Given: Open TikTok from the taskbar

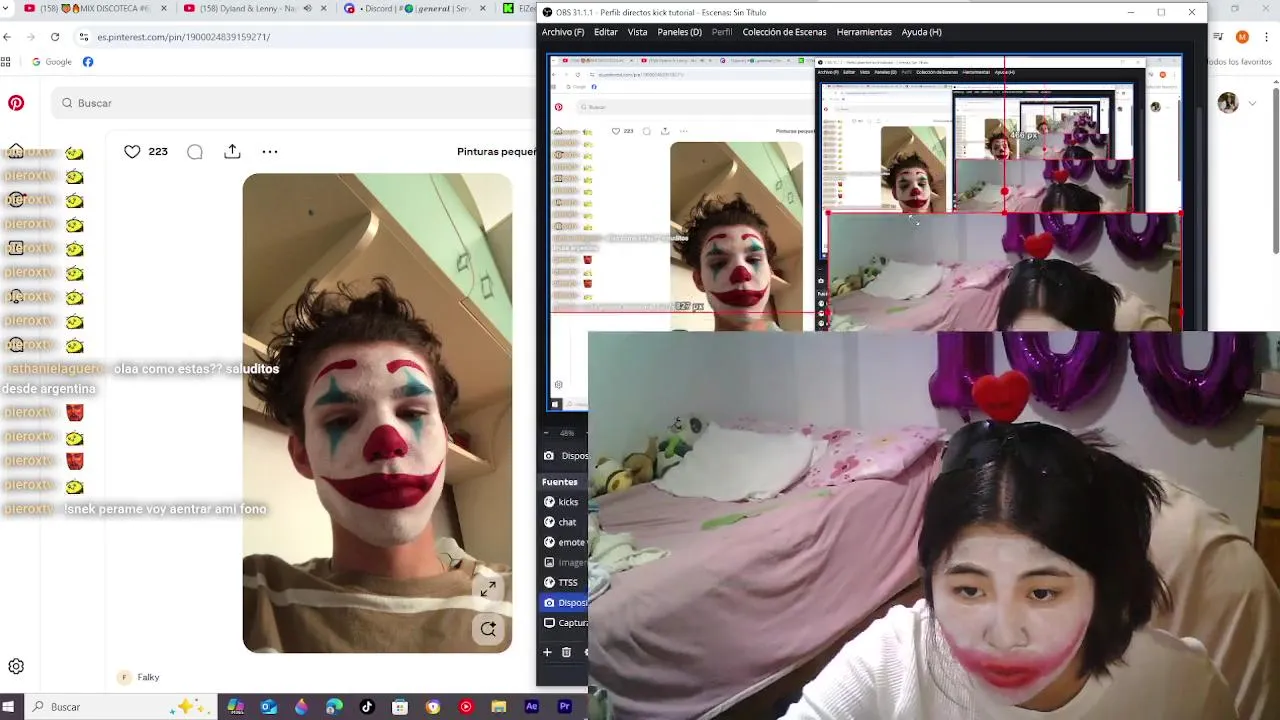Looking at the screenshot, I should tap(367, 707).
